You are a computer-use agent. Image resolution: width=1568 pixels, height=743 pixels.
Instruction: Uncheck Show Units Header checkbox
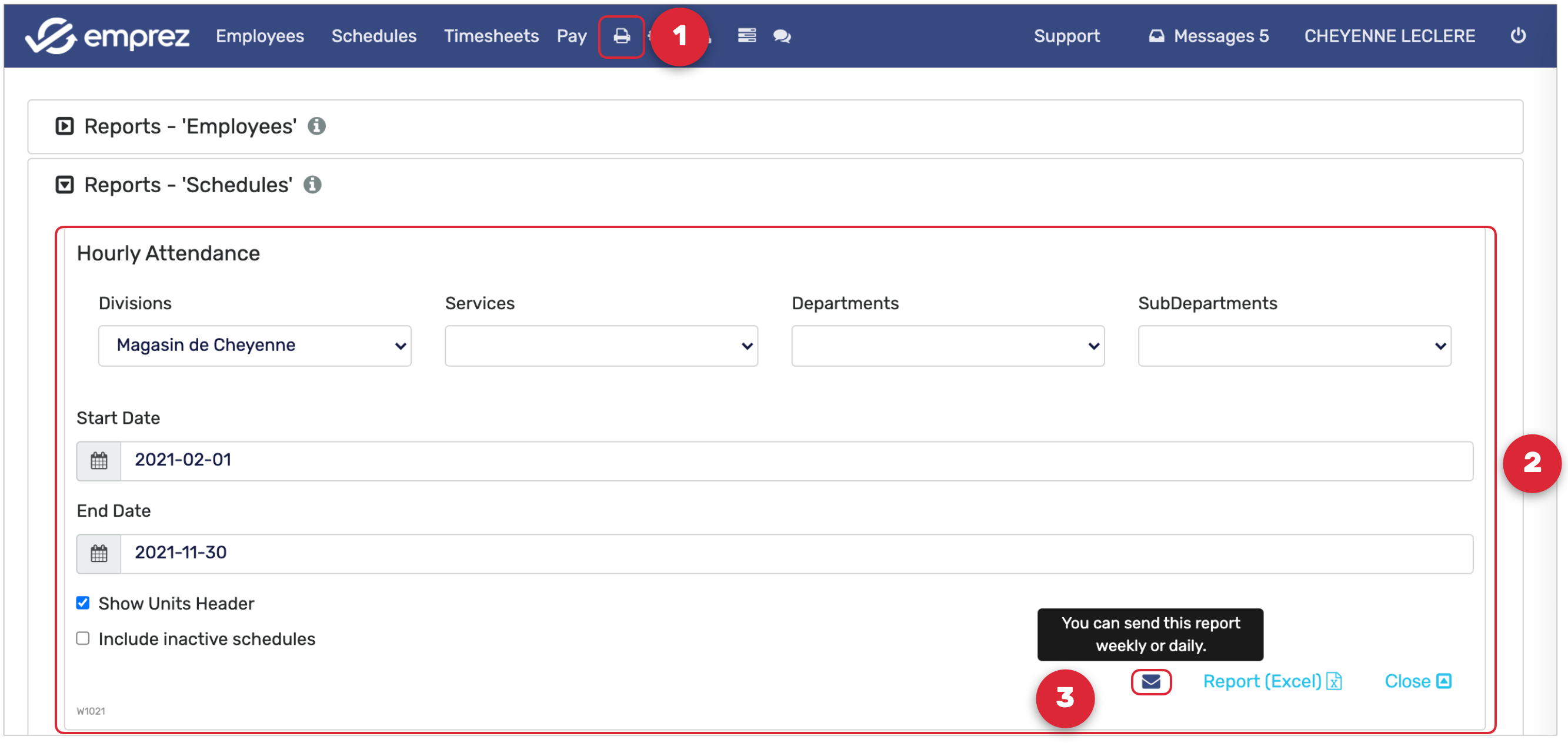83,603
